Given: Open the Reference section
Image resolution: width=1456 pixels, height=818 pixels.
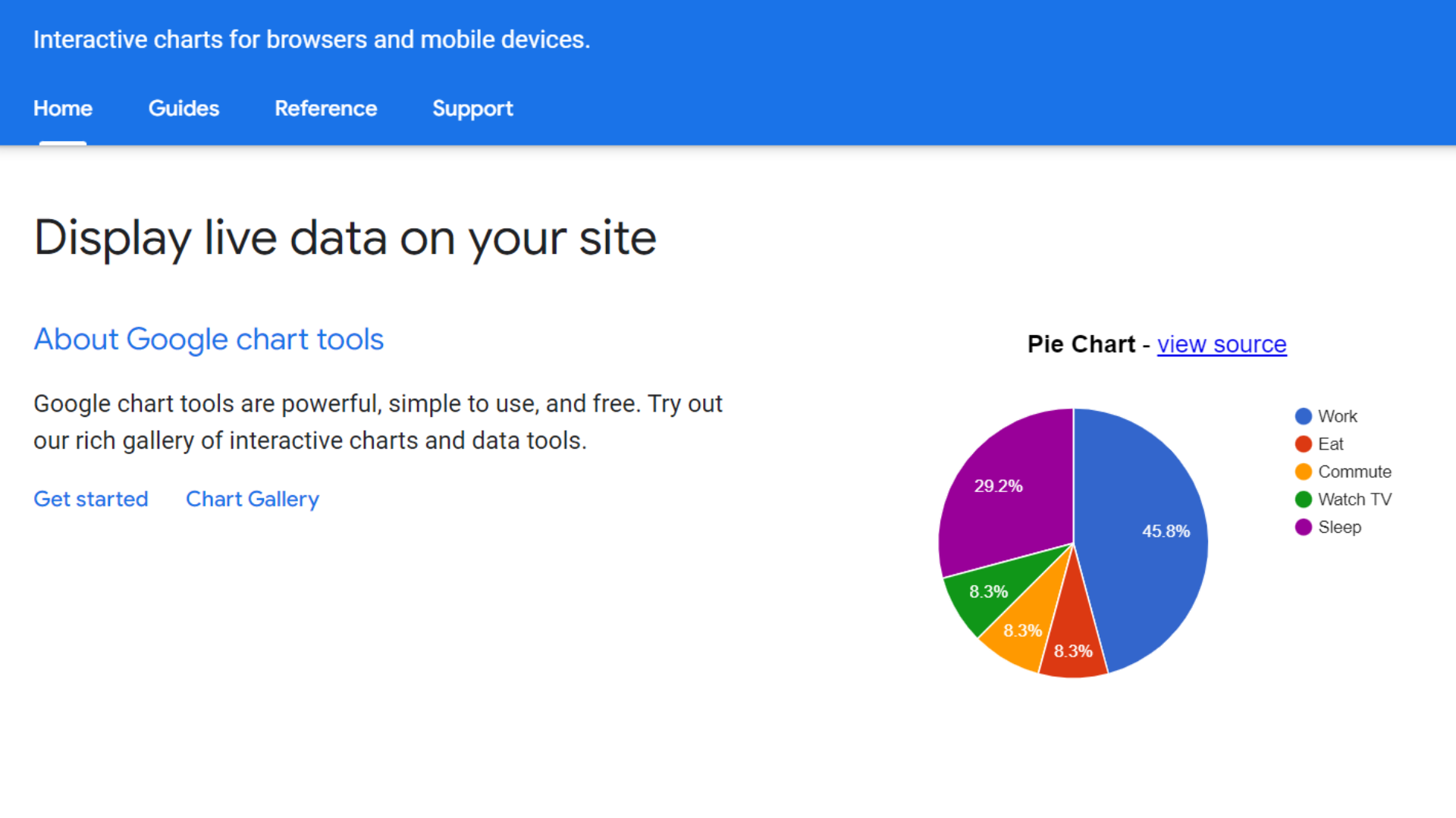Looking at the screenshot, I should (325, 108).
